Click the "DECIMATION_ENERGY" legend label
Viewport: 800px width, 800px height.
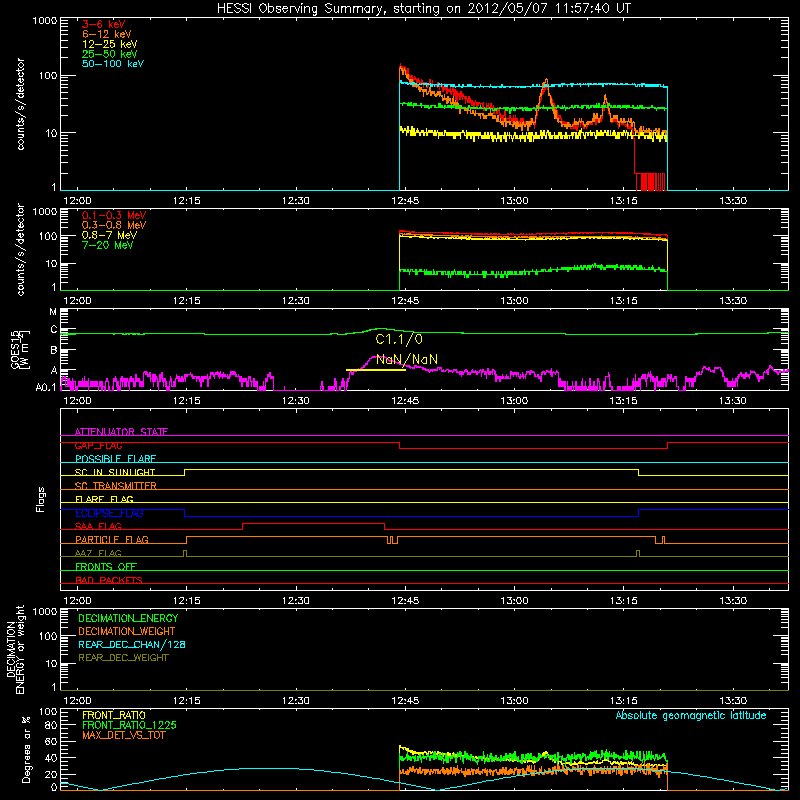128,618
